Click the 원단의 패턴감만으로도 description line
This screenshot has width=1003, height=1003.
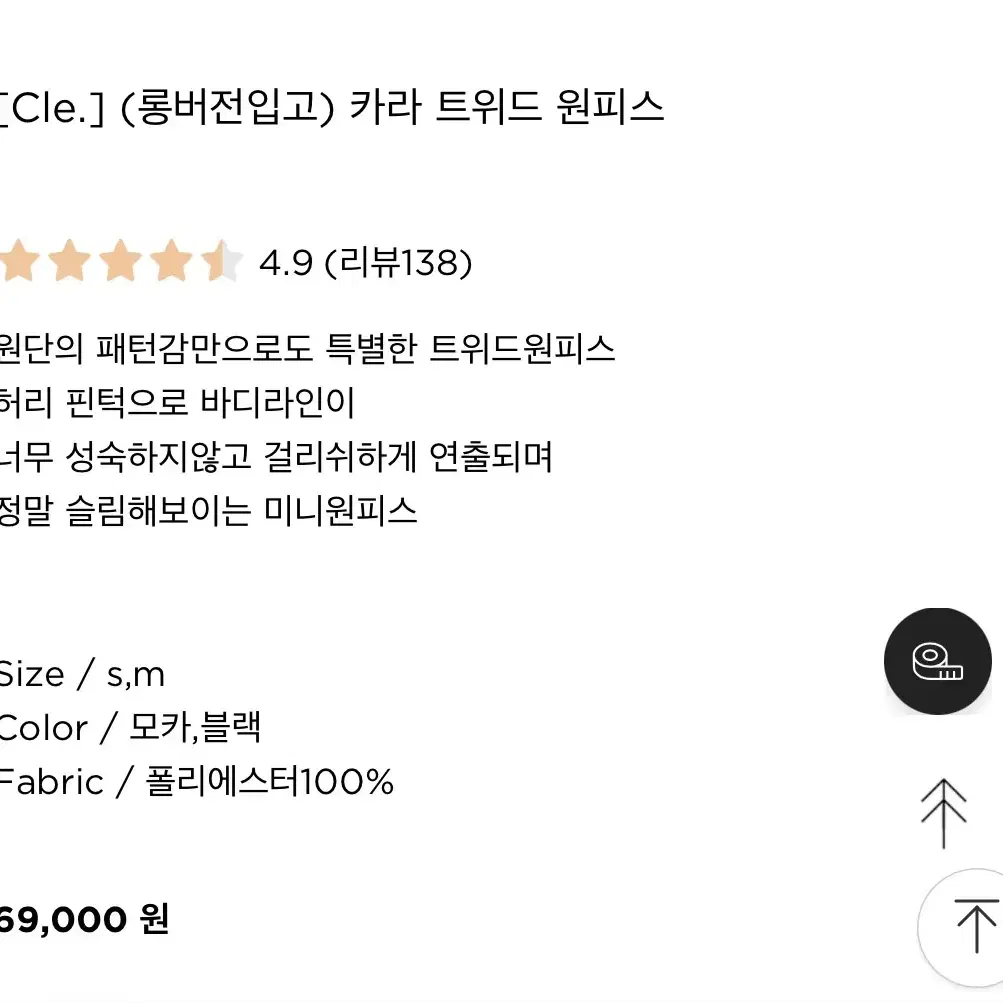point(307,349)
